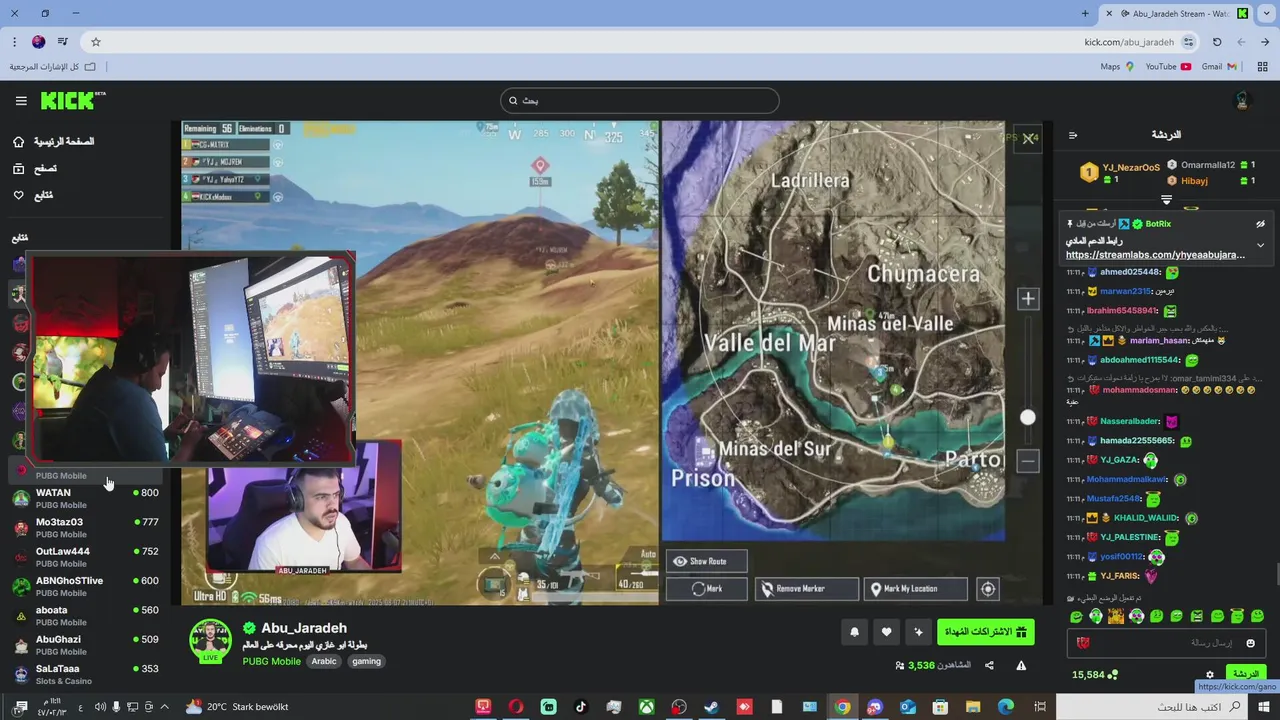1280x720 pixels.
Task: Toggle notification bell for Abu_Jaradeh
Action: coord(854,632)
